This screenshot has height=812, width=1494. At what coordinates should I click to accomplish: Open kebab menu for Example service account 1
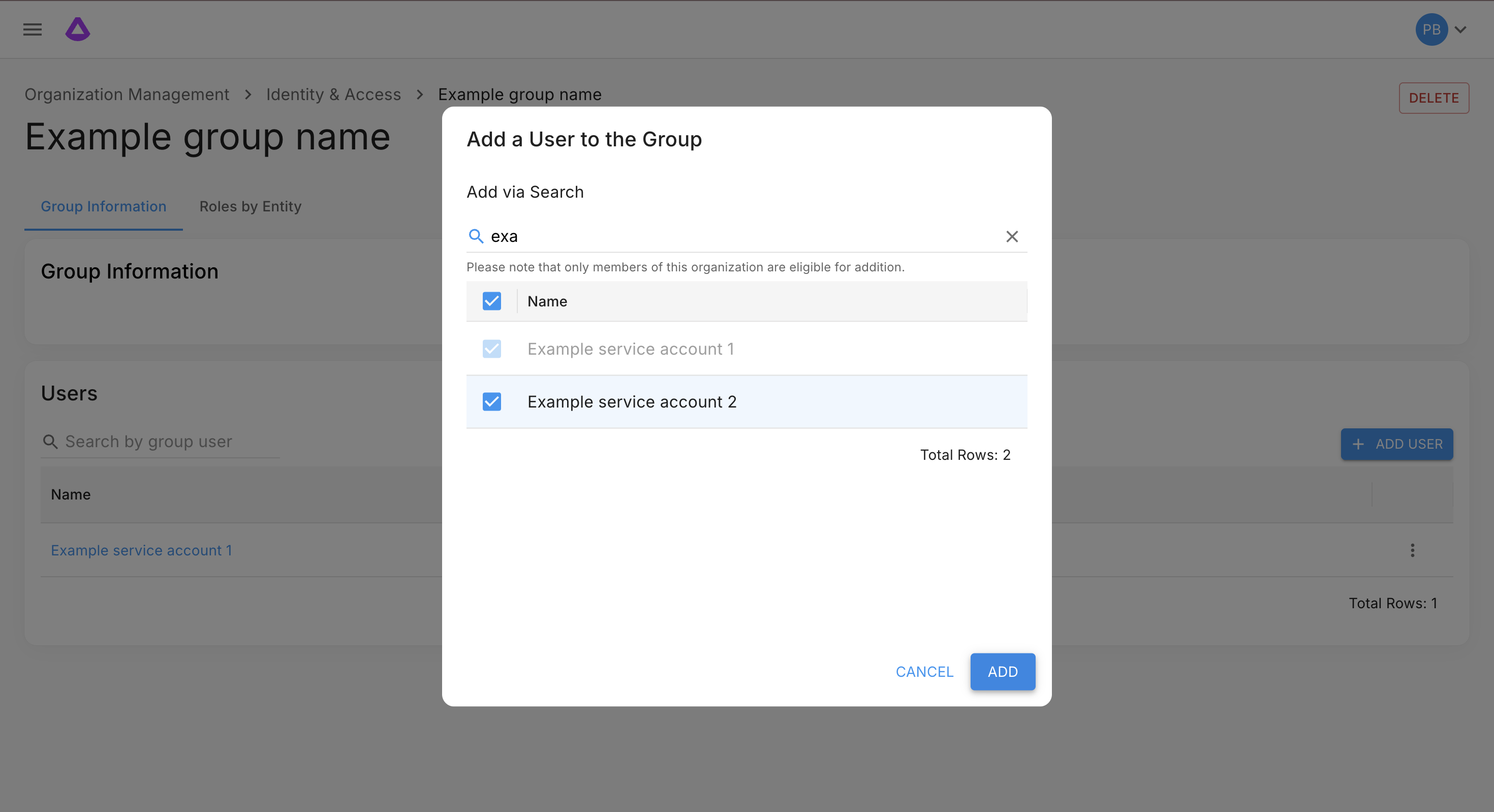[1412, 550]
